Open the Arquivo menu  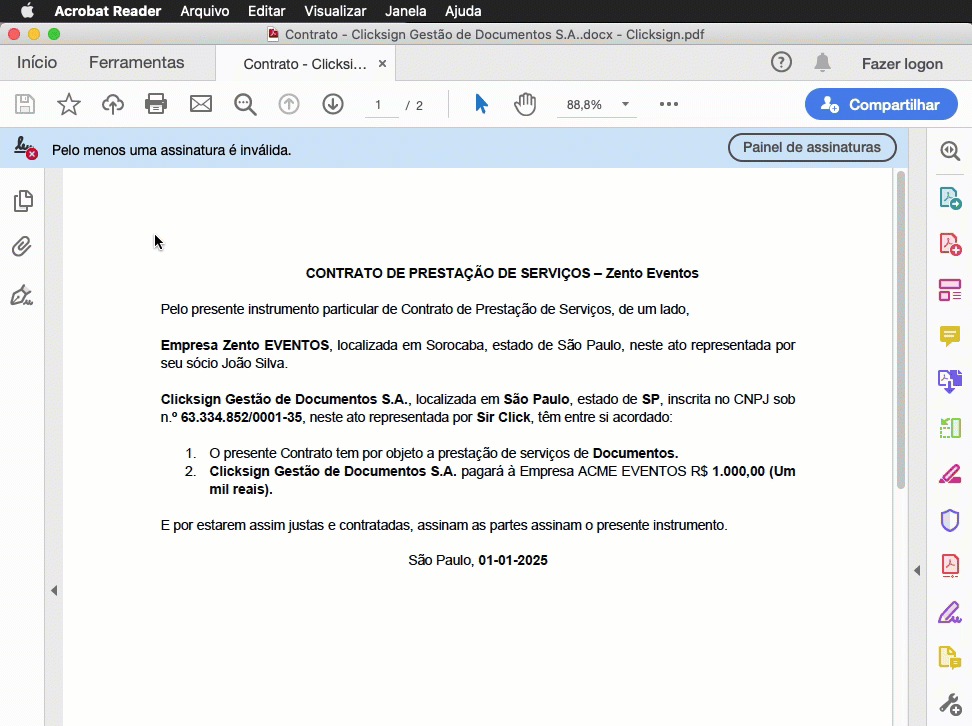(205, 11)
